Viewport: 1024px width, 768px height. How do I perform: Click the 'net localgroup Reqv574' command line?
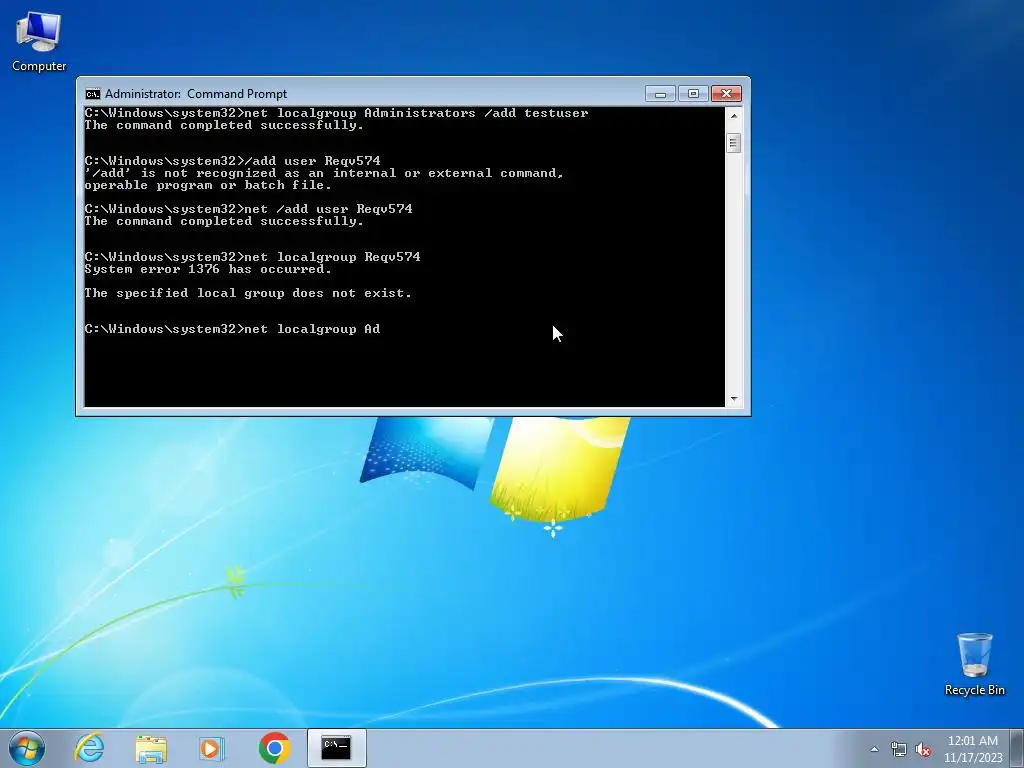[x=252, y=257]
